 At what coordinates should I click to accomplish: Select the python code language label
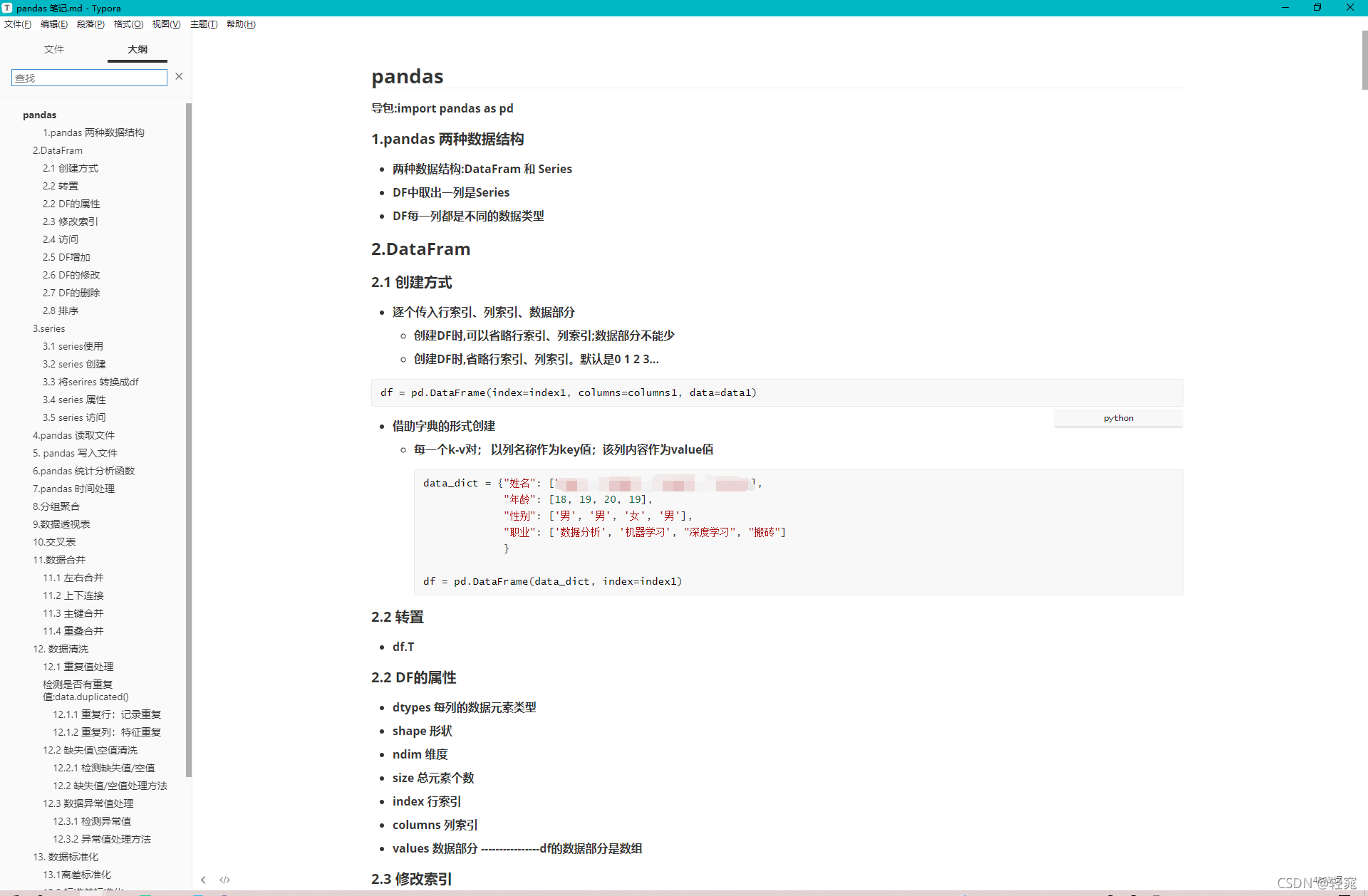pyautogui.click(x=1119, y=418)
